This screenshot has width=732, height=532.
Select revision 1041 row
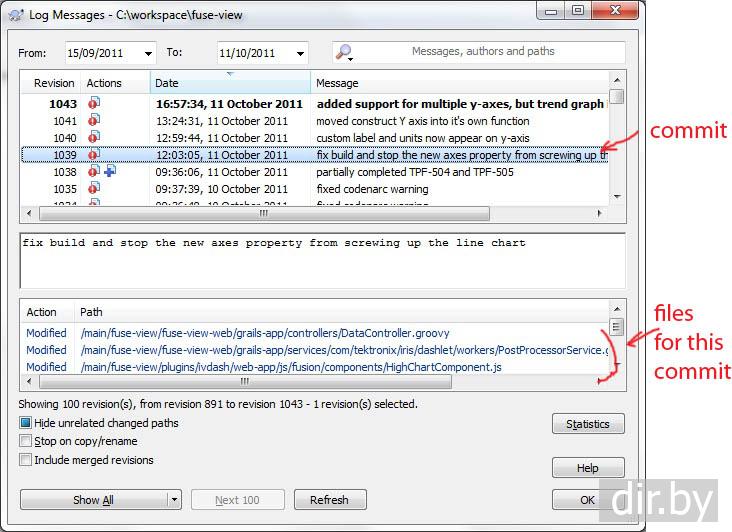(314, 121)
